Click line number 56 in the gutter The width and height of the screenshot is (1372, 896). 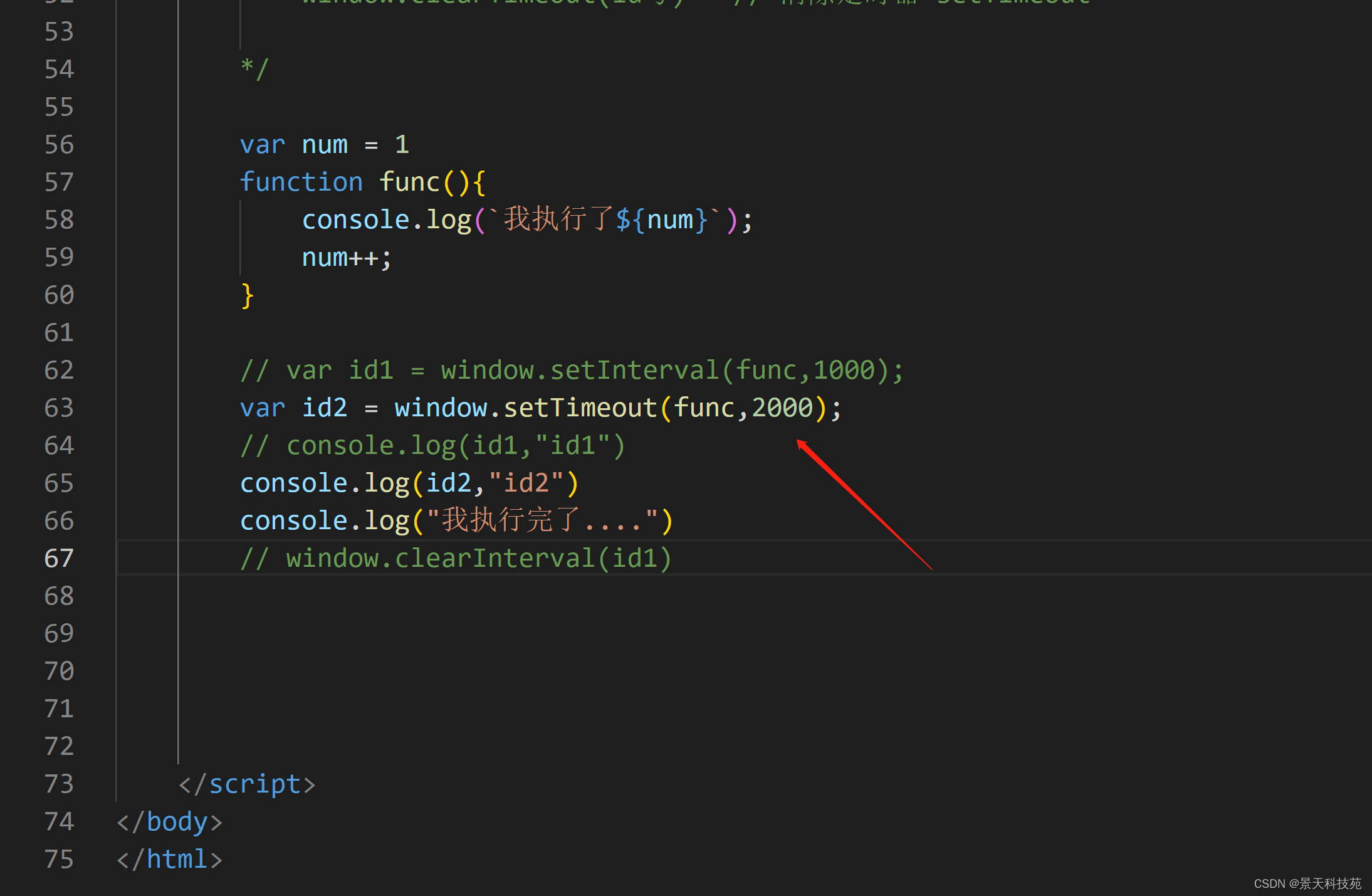click(x=59, y=145)
